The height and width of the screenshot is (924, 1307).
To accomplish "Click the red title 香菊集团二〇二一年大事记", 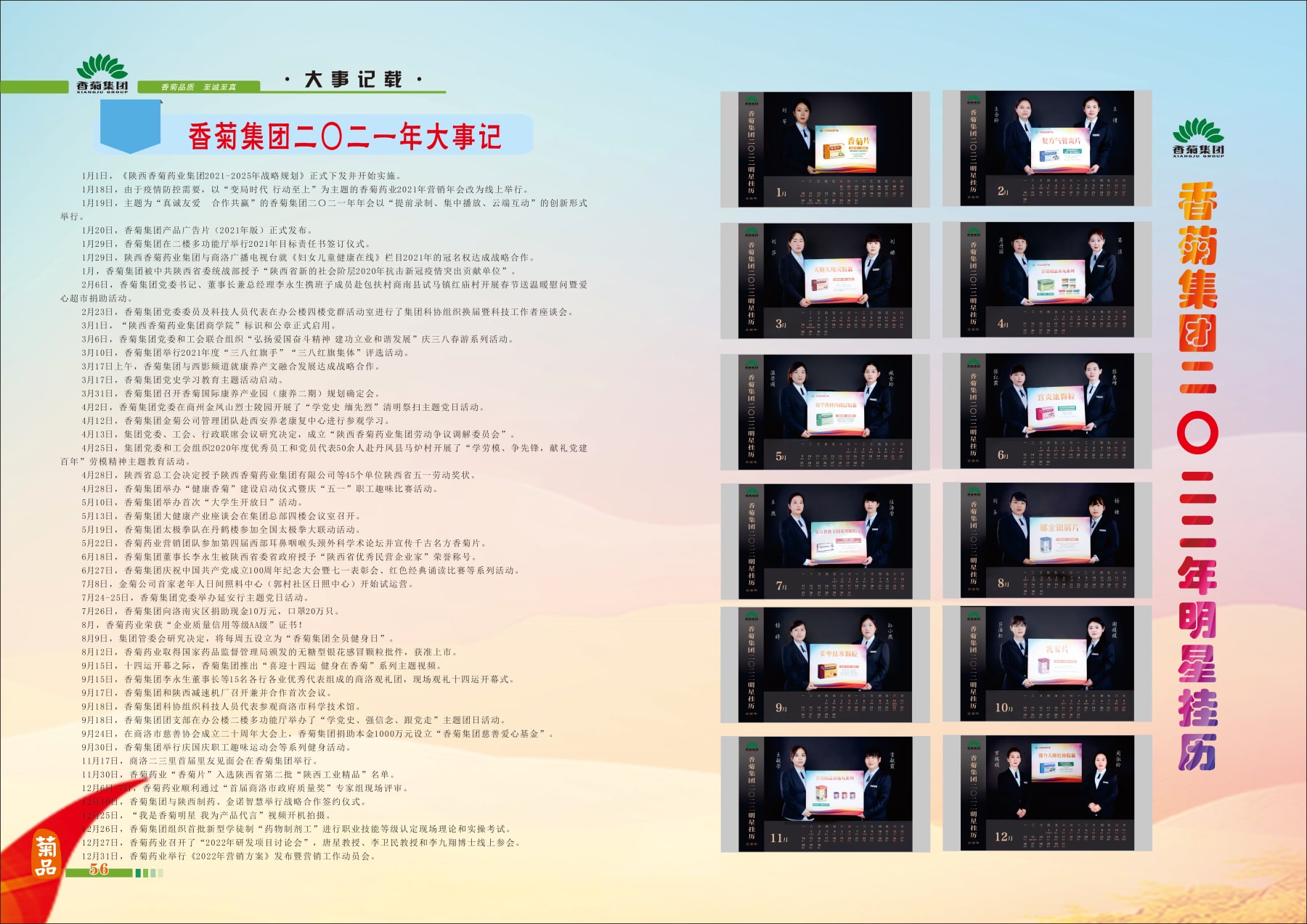I will tap(345, 136).
